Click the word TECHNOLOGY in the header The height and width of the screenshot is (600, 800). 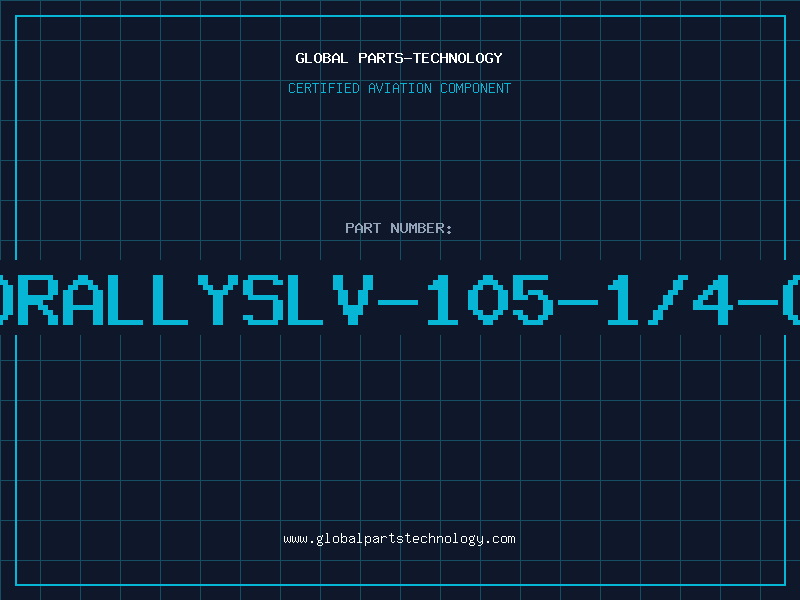click(458, 58)
